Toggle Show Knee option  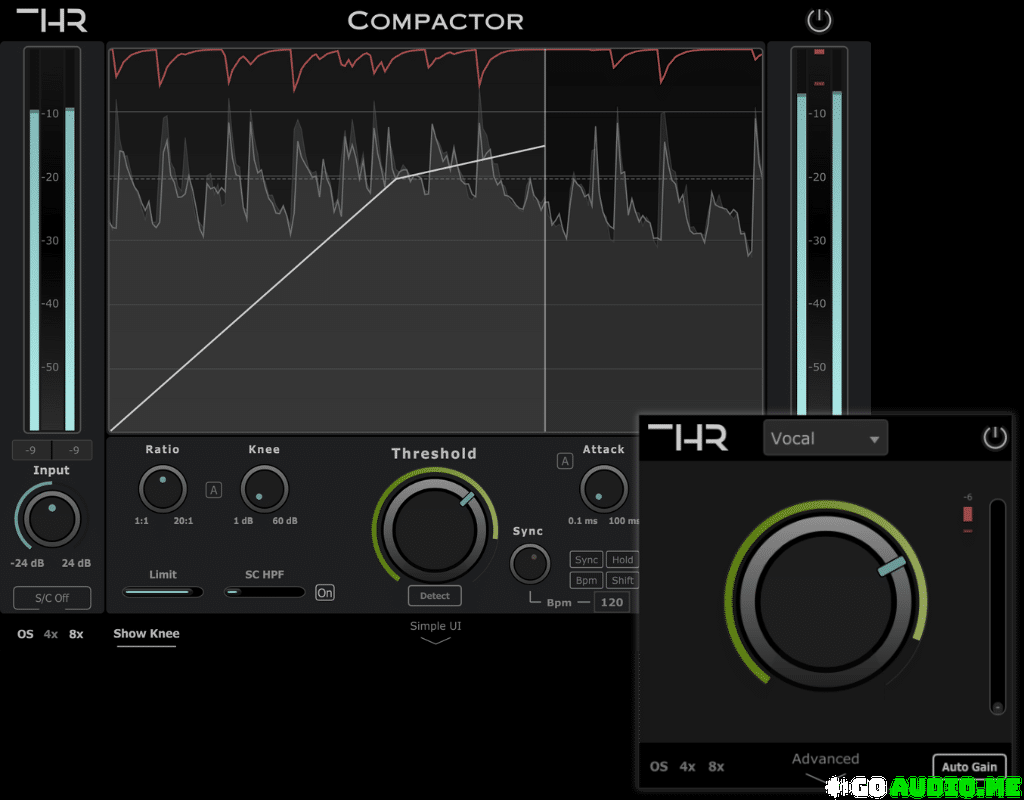click(146, 633)
